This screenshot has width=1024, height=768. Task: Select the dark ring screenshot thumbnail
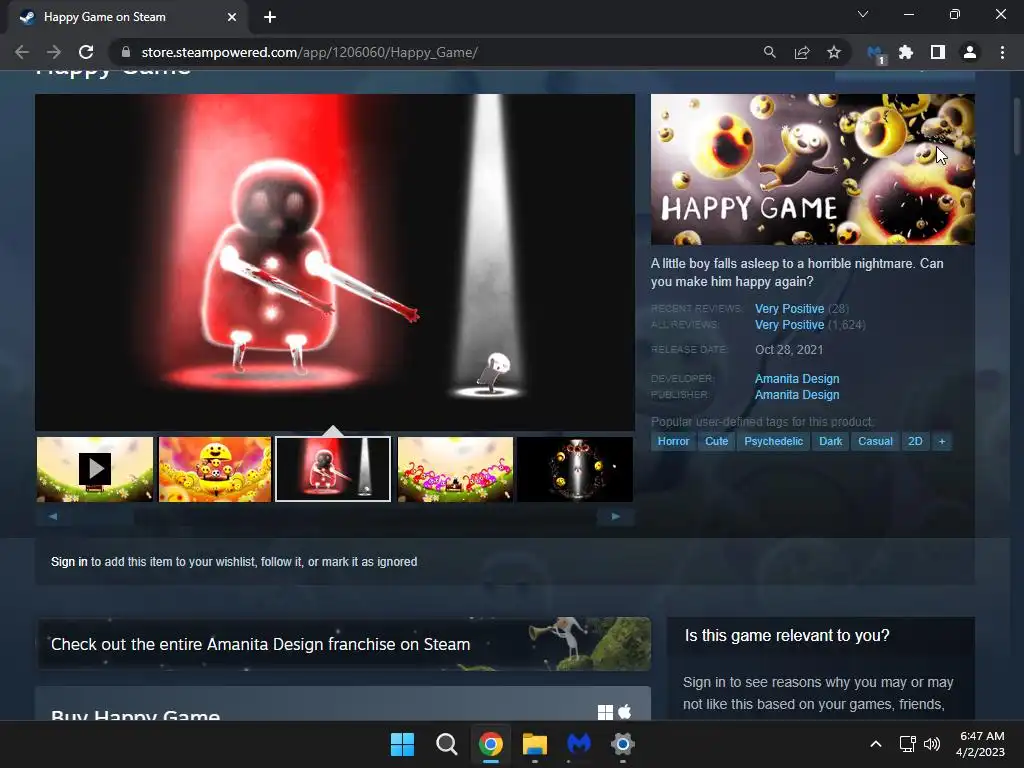(575, 469)
